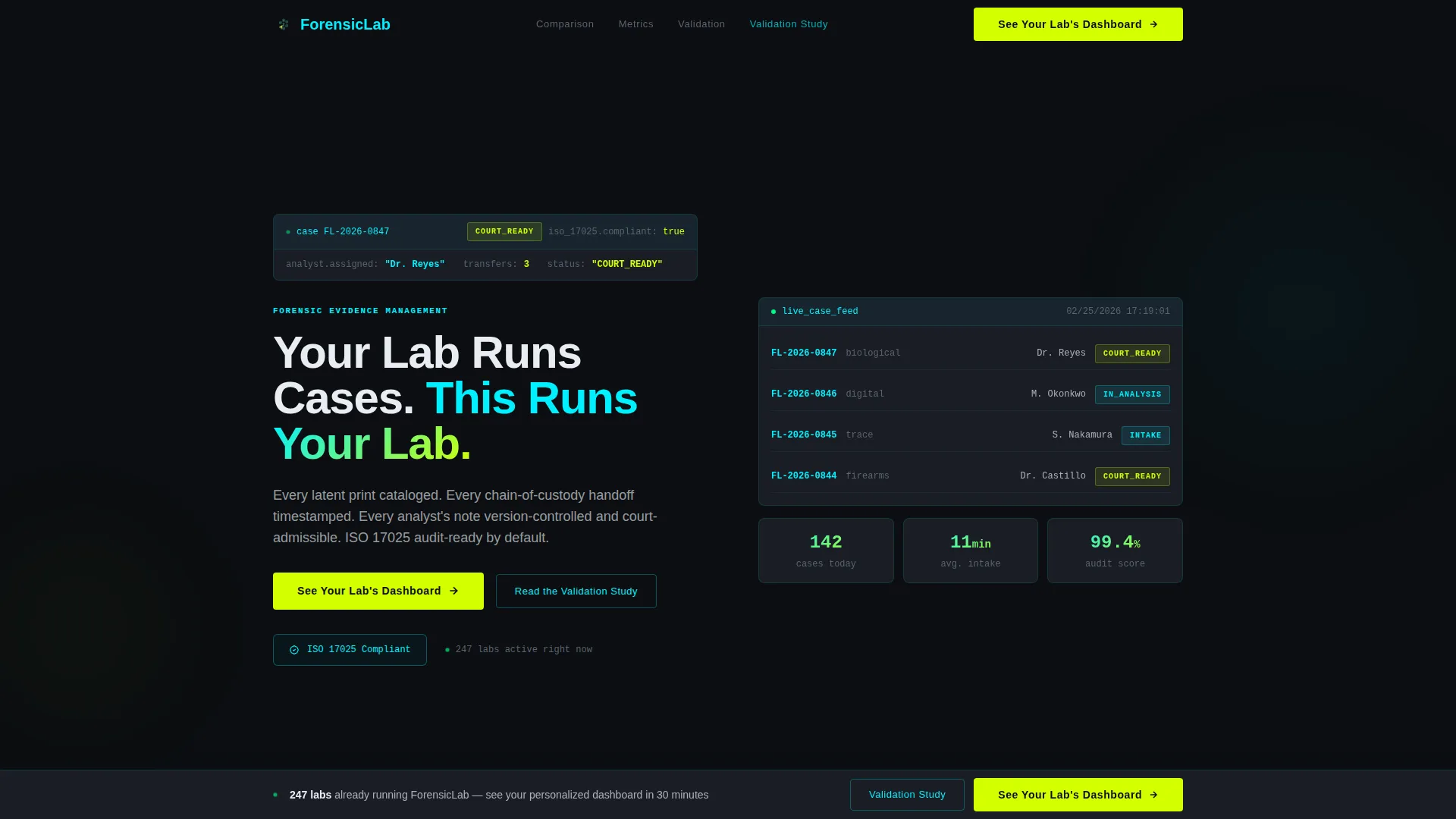Click case FL-2026-0847 title in code card
1456x819 pixels.
343,232
